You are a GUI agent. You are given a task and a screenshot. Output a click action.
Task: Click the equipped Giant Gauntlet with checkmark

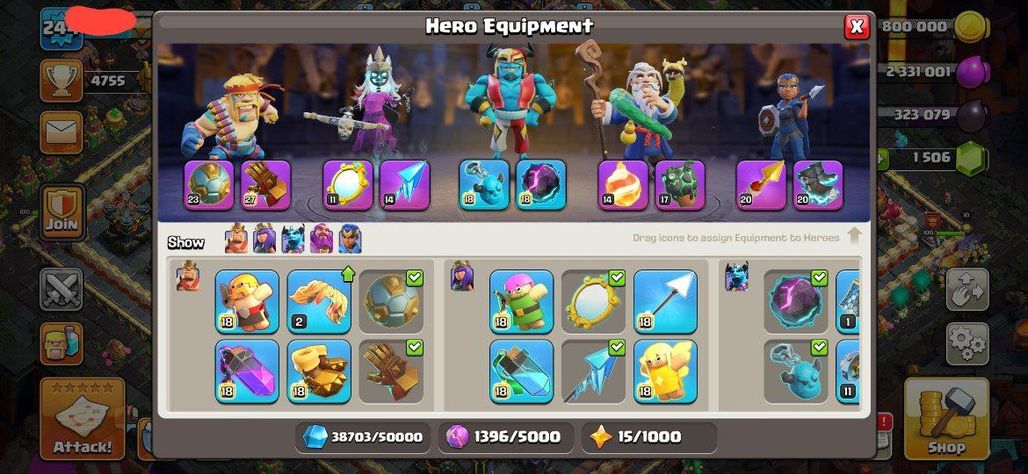tap(391, 371)
